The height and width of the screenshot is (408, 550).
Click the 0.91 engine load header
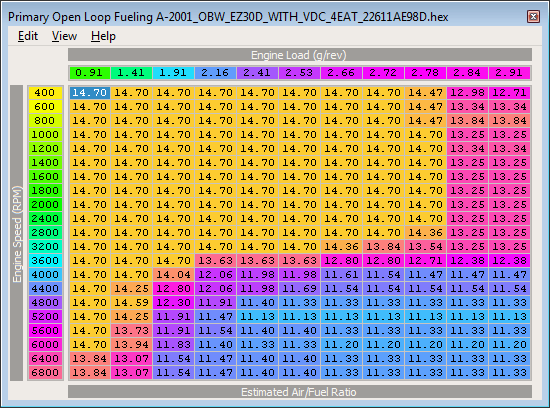90,73
